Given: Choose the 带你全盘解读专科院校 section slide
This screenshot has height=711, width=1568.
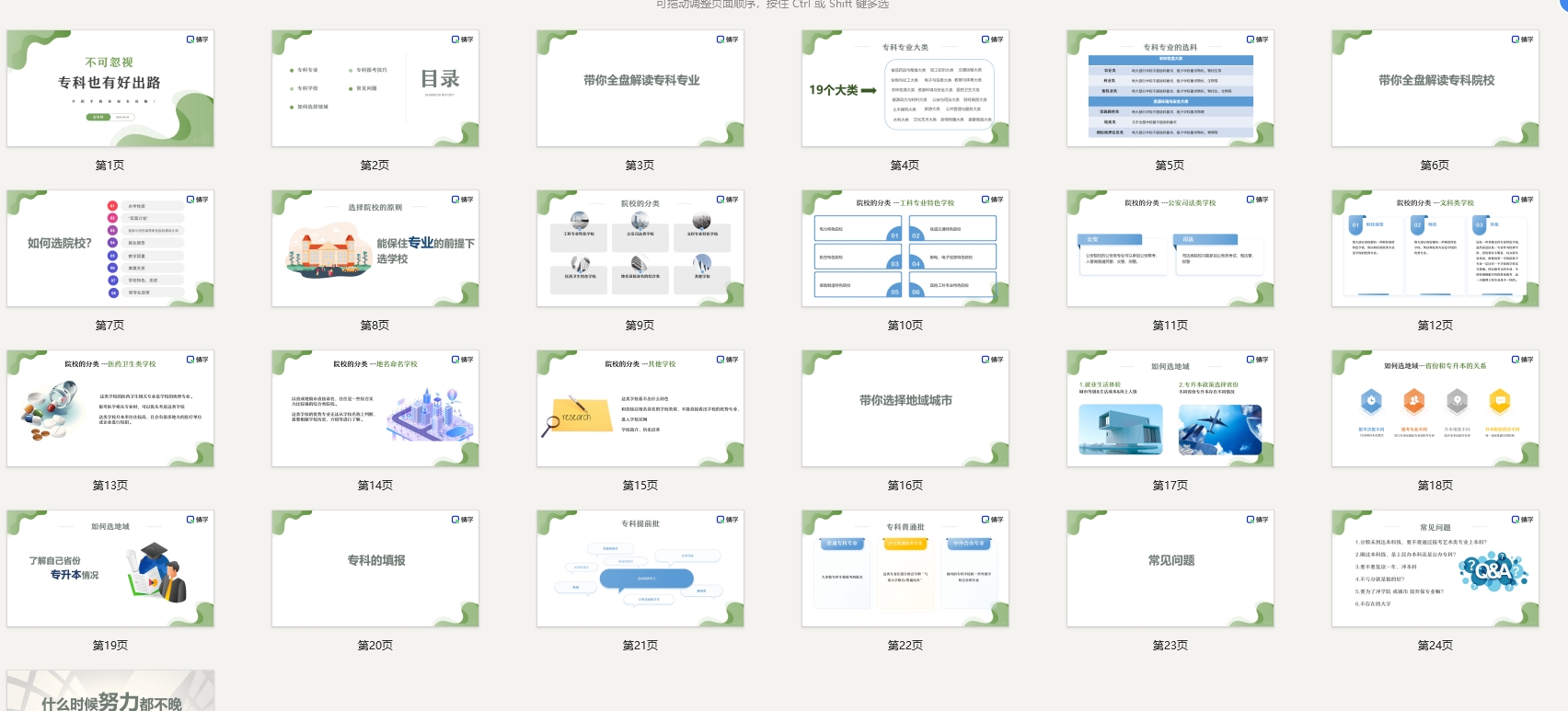Looking at the screenshot, I should [1435, 88].
